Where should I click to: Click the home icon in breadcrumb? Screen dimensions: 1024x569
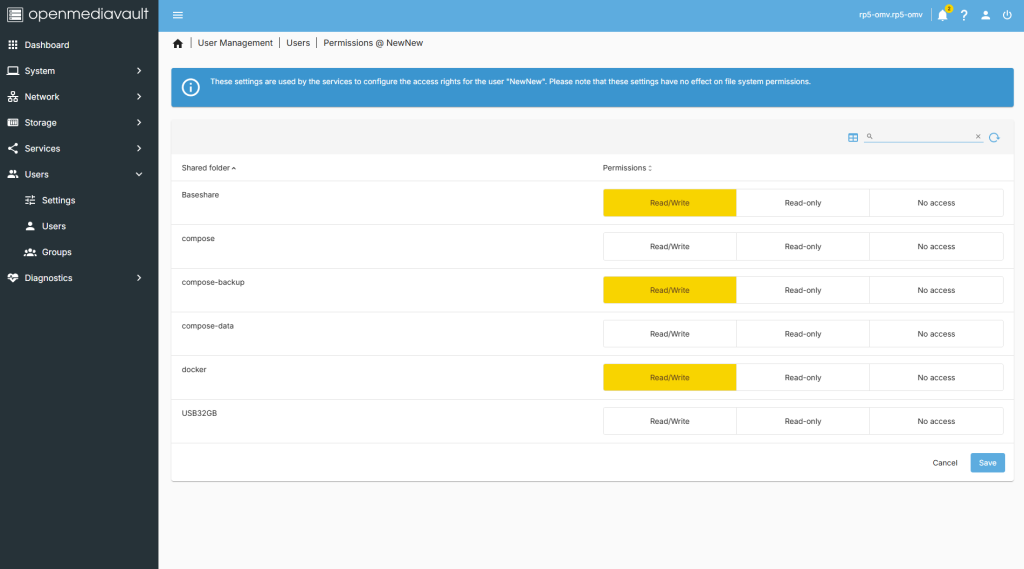pos(178,44)
